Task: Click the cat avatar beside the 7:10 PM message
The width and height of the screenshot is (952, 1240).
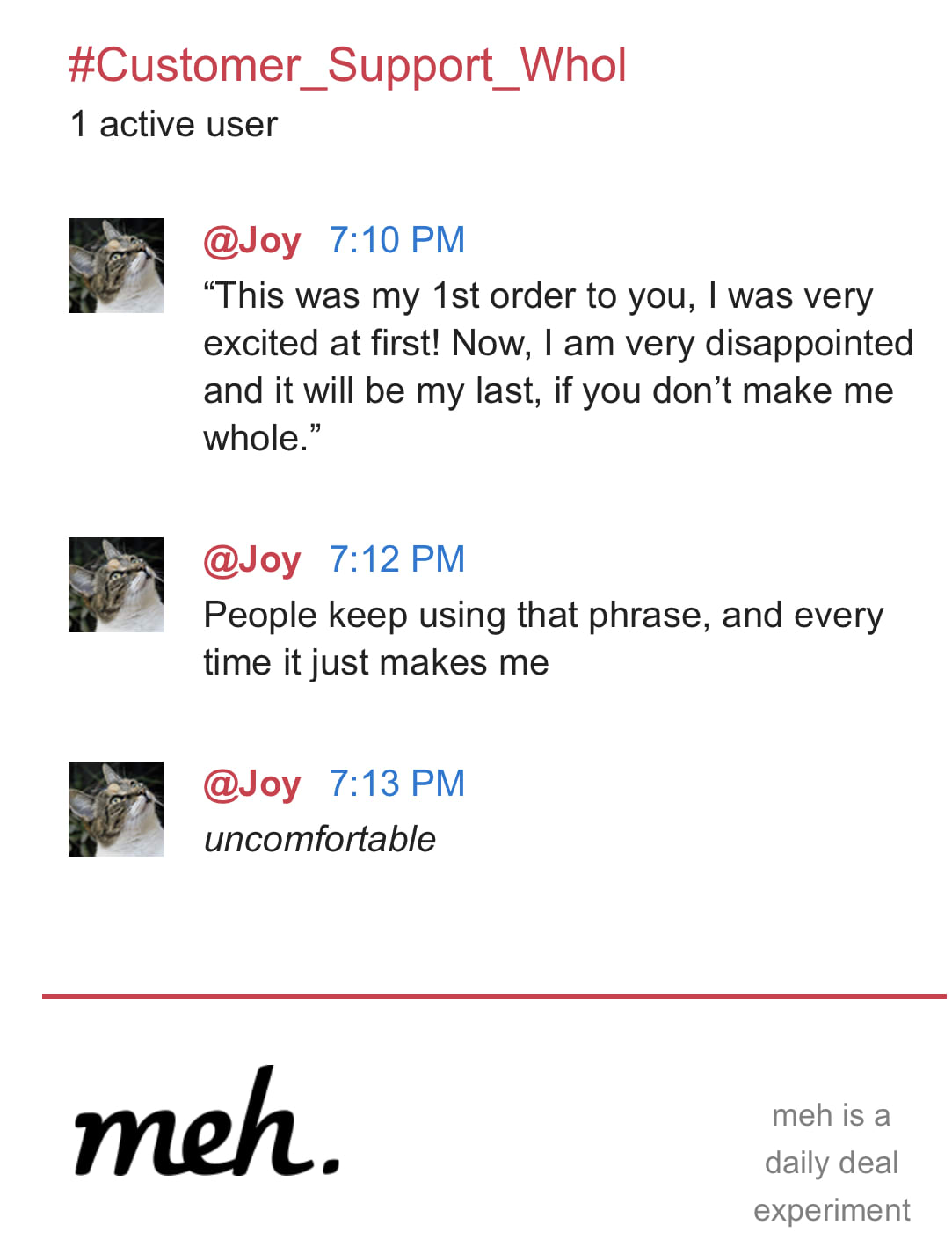Action: point(116,266)
